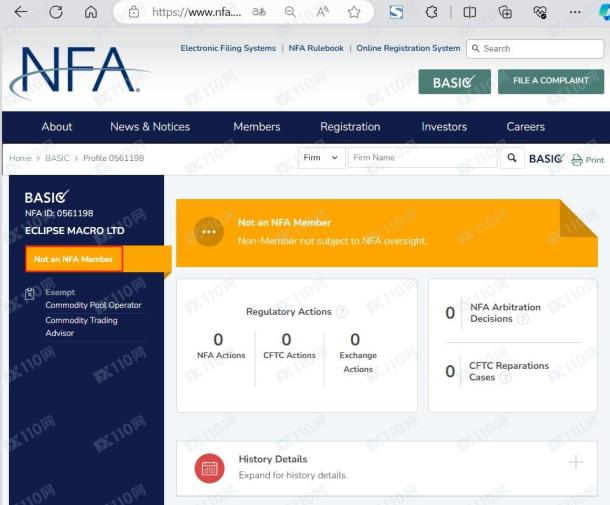Reload the page with the refresh icon
The height and width of the screenshot is (505, 610).
point(56,12)
